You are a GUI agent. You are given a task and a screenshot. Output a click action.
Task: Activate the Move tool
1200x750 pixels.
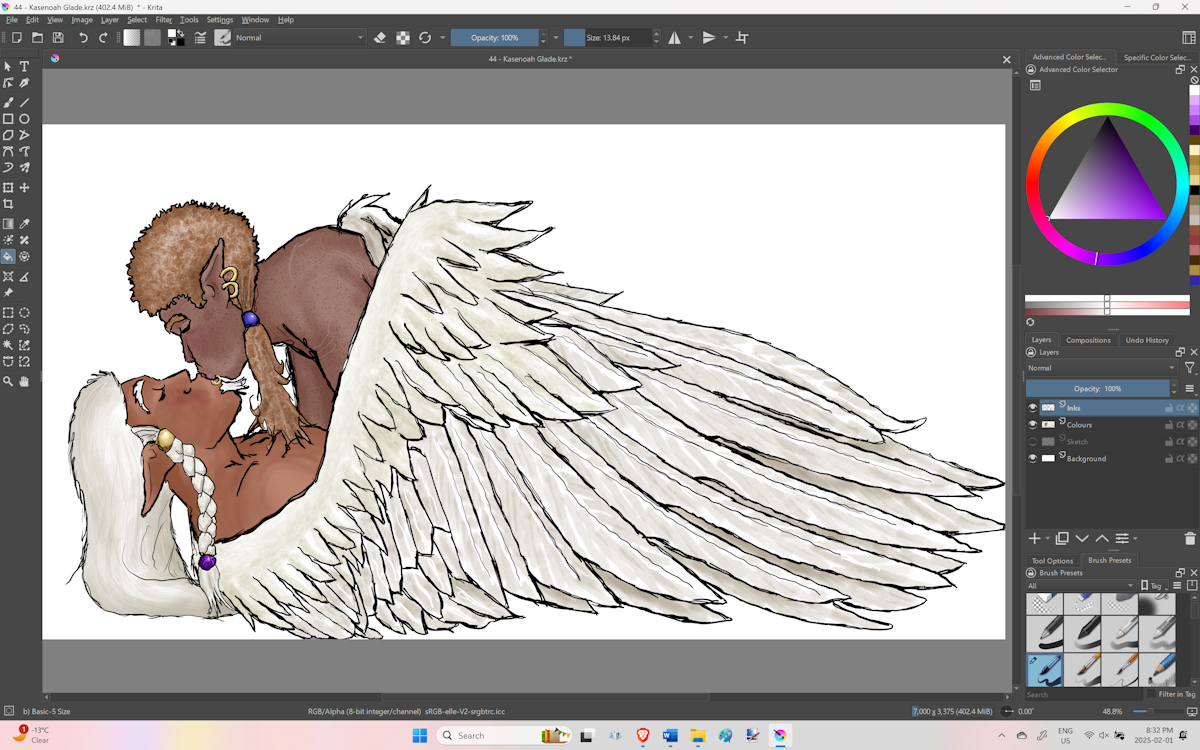pos(25,188)
